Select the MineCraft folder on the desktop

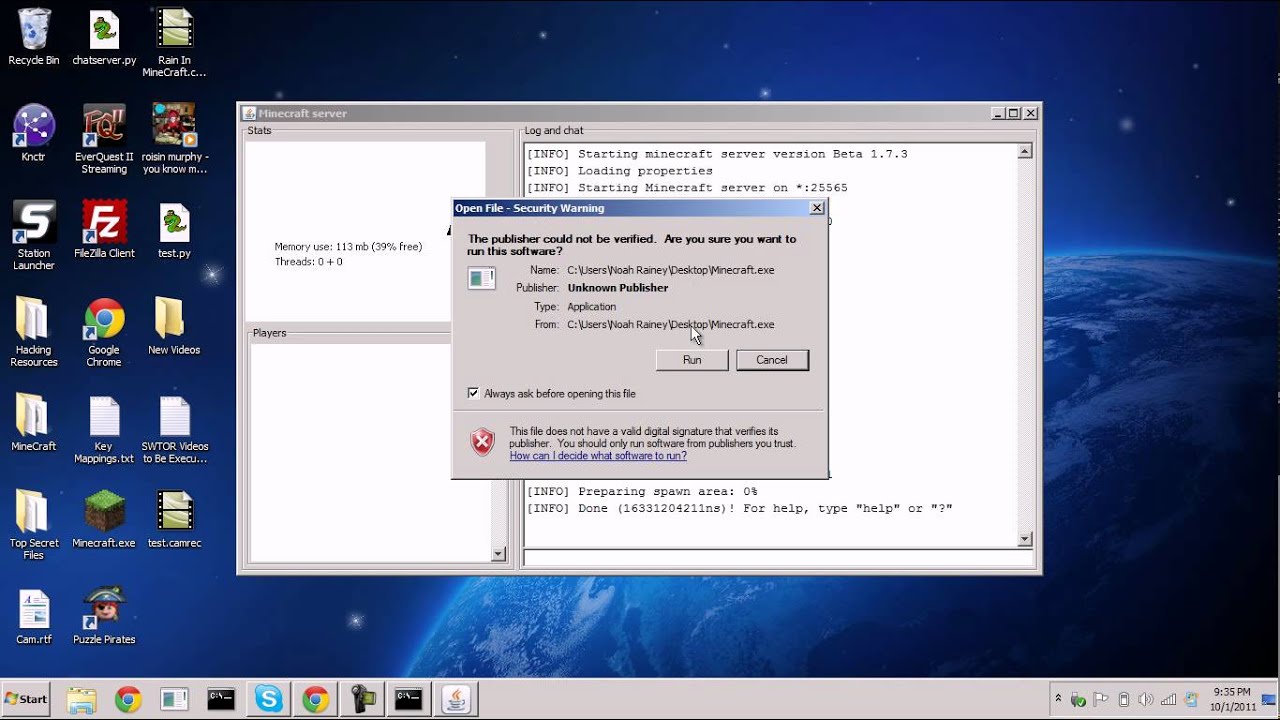pyautogui.click(x=34, y=423)
